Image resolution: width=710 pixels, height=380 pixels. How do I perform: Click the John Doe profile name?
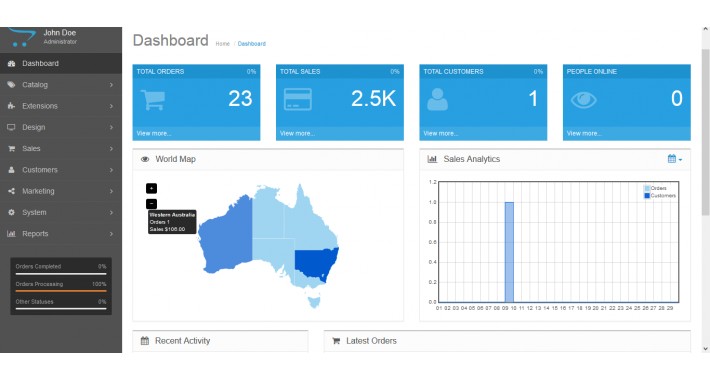pyautogui.click(x=60, y=33)
